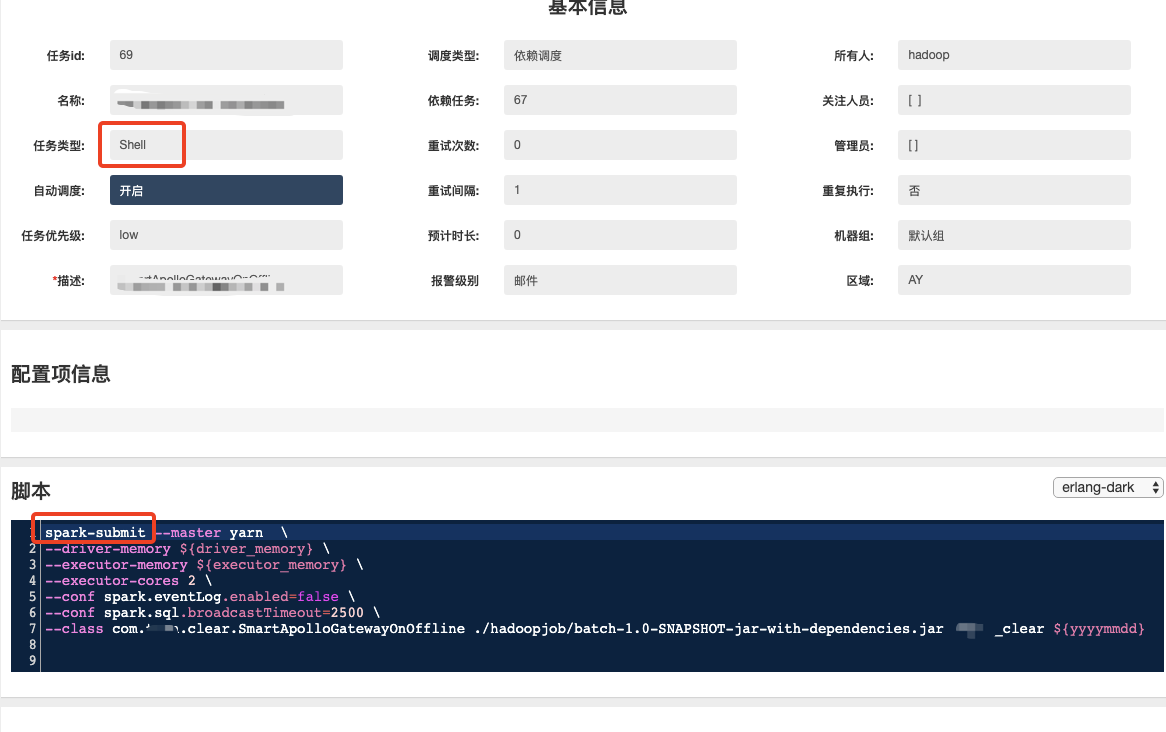
Task: Click the 脚本 section heading
Action: tap(30, 491)
